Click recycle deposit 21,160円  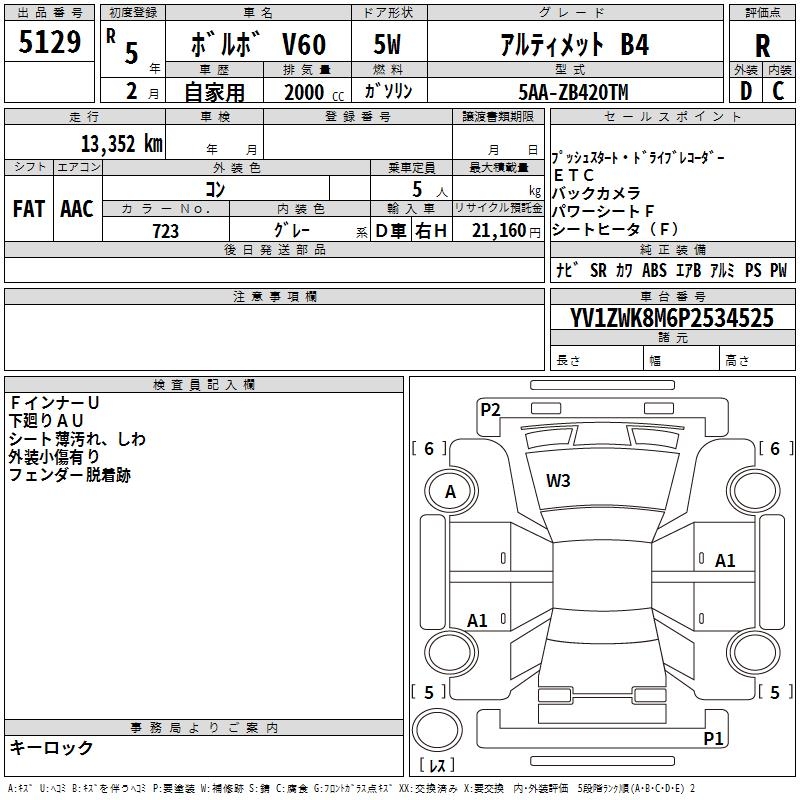click(x=506, y=231)
